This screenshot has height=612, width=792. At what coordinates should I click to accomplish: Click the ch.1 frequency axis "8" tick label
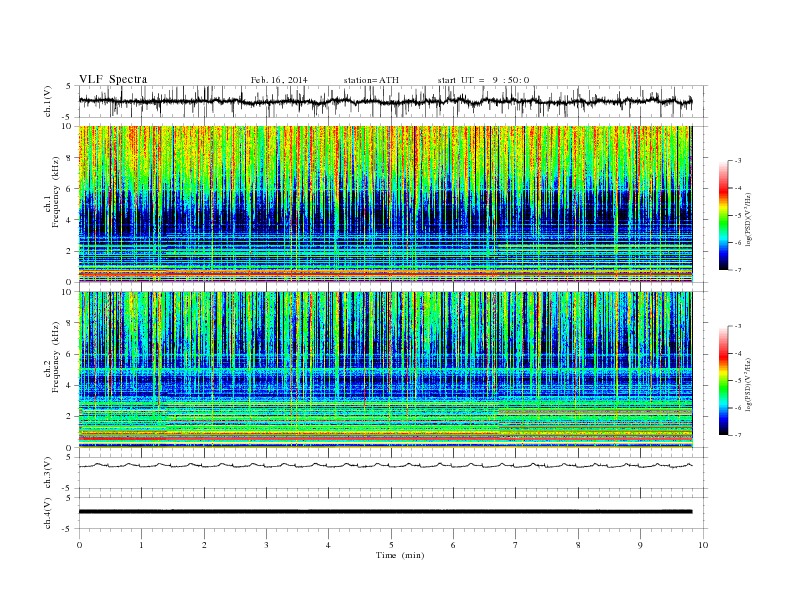pos(69,158)
